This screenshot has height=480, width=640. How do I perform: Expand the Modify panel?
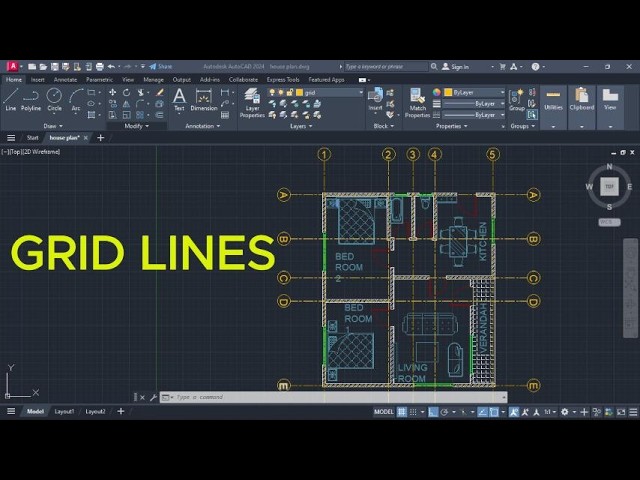point(136,126)
